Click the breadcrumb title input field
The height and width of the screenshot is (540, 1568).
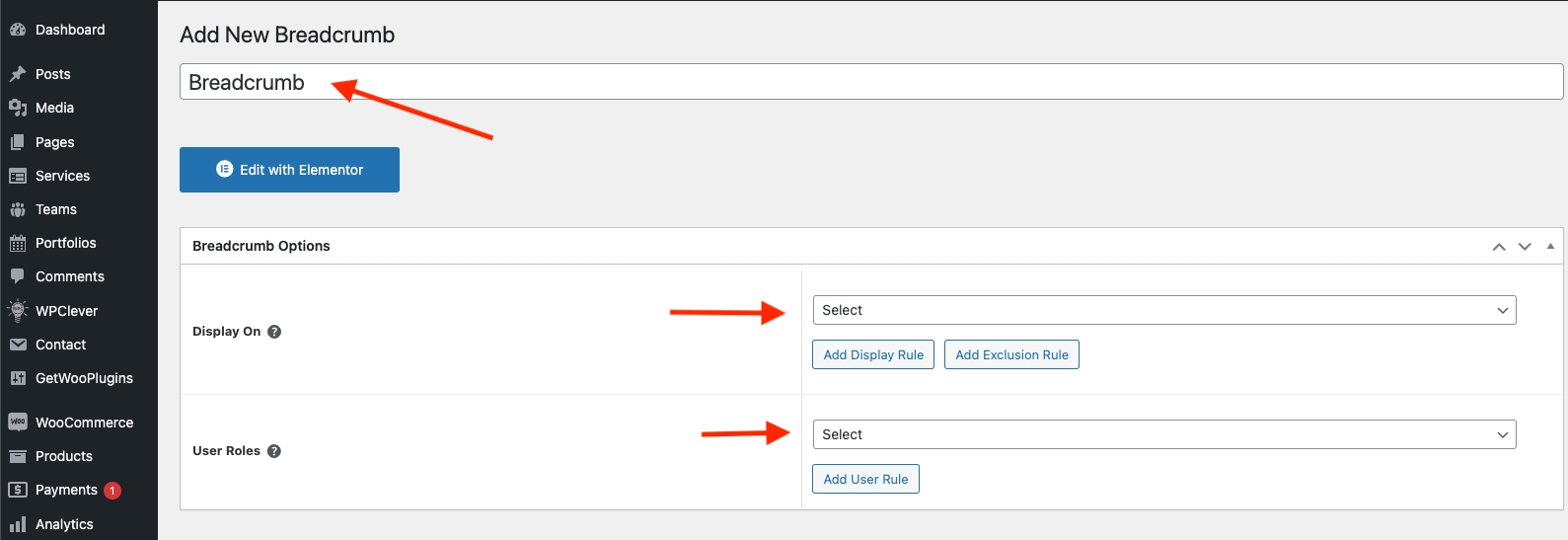click(870, 82)
